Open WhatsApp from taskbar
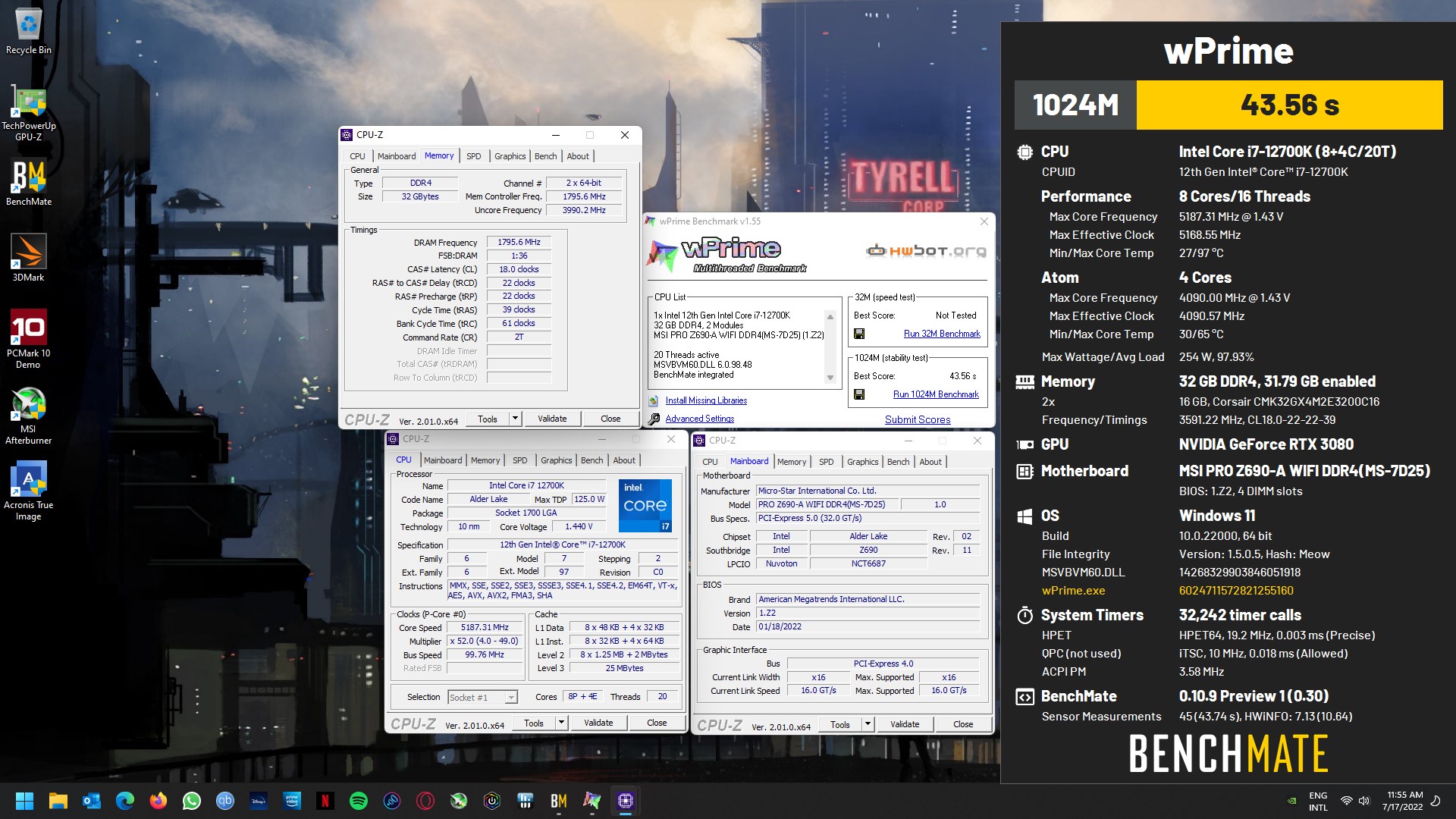Viewport: 1456px width, 819px height. [x=192, y=801]
